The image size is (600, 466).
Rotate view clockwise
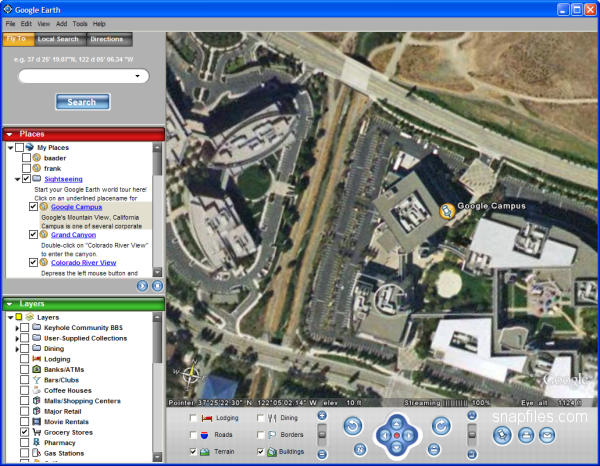[441, 426]
